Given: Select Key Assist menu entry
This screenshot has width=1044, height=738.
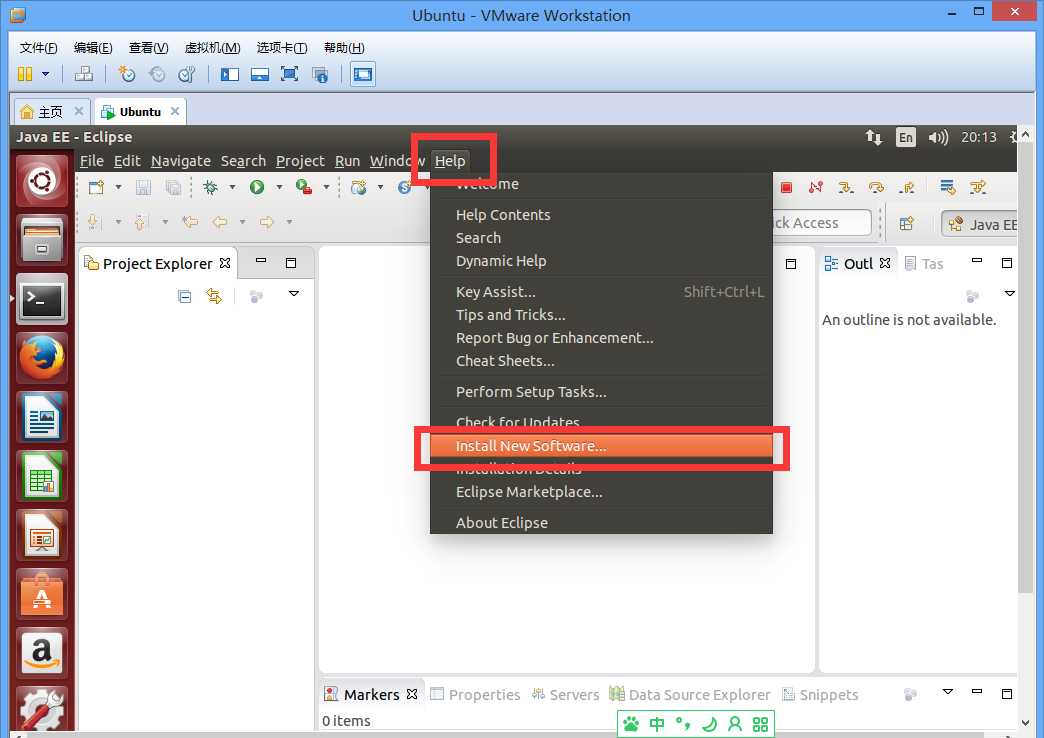Looking at the screenshot, I should (x=601, y=292).
